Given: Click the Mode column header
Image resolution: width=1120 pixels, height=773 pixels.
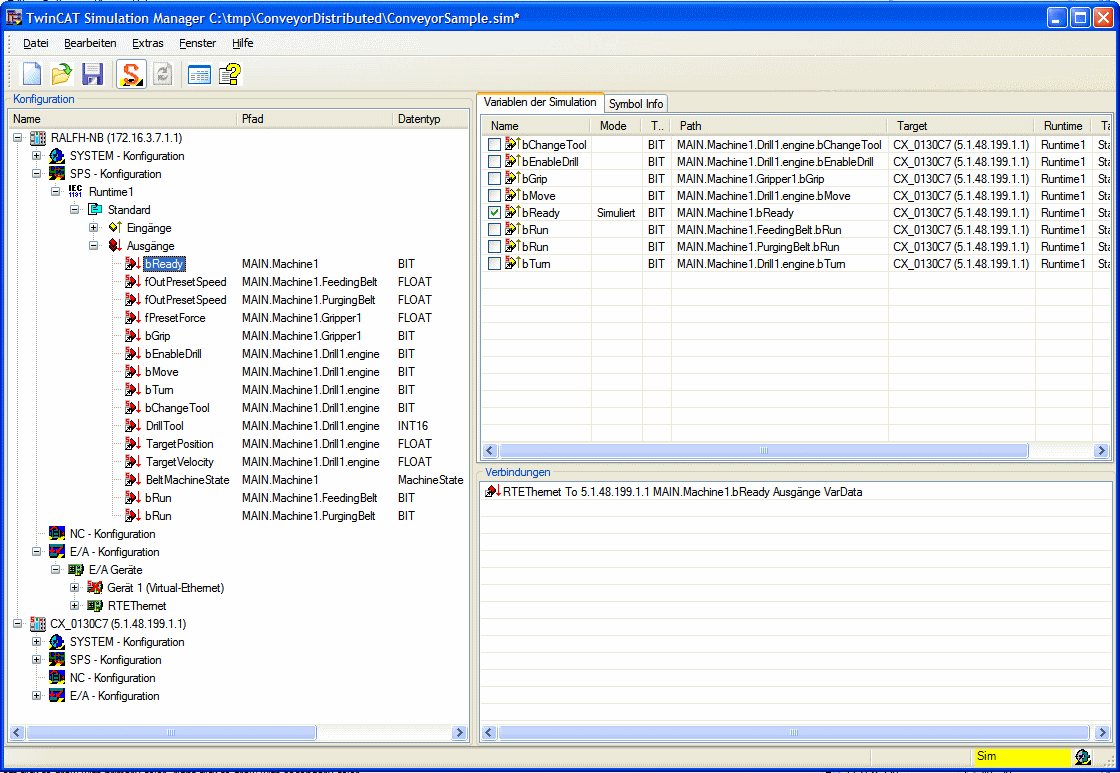Looking at the screenshot, I should (x=617, y=126).
